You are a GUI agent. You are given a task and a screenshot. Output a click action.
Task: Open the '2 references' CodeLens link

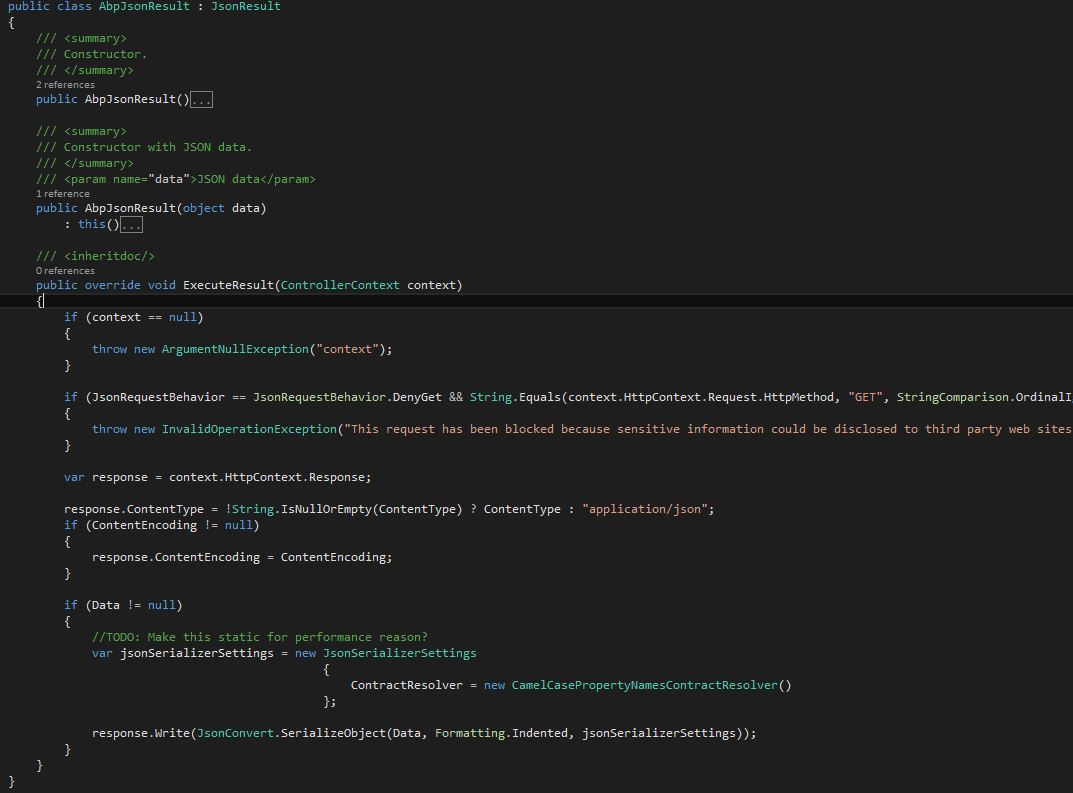click(x=66, y=85)
